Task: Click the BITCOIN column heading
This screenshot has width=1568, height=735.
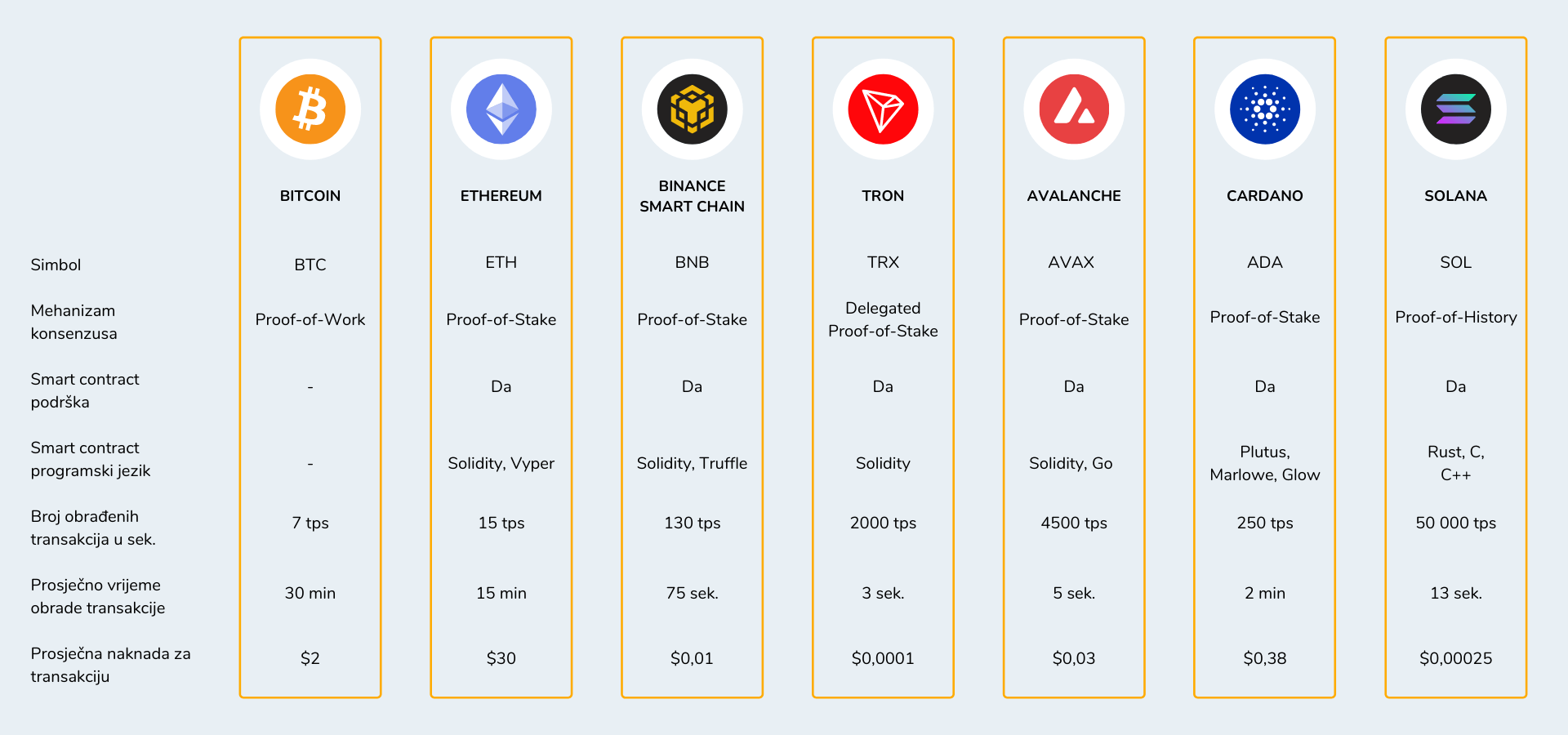Action: (310, 196)
